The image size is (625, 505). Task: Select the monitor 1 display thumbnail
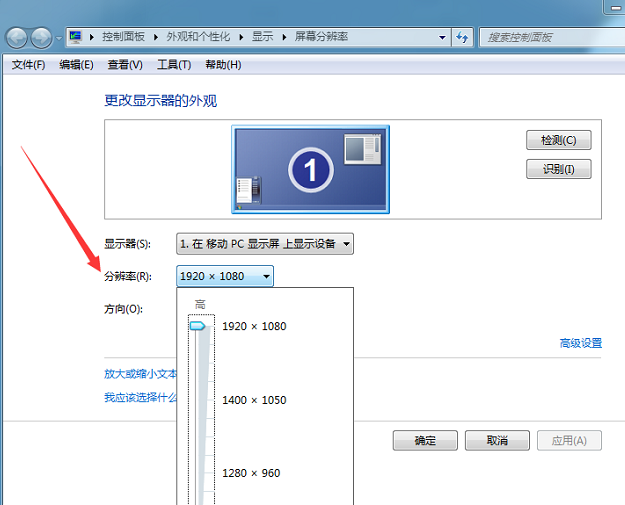click(x=310, y=169)
